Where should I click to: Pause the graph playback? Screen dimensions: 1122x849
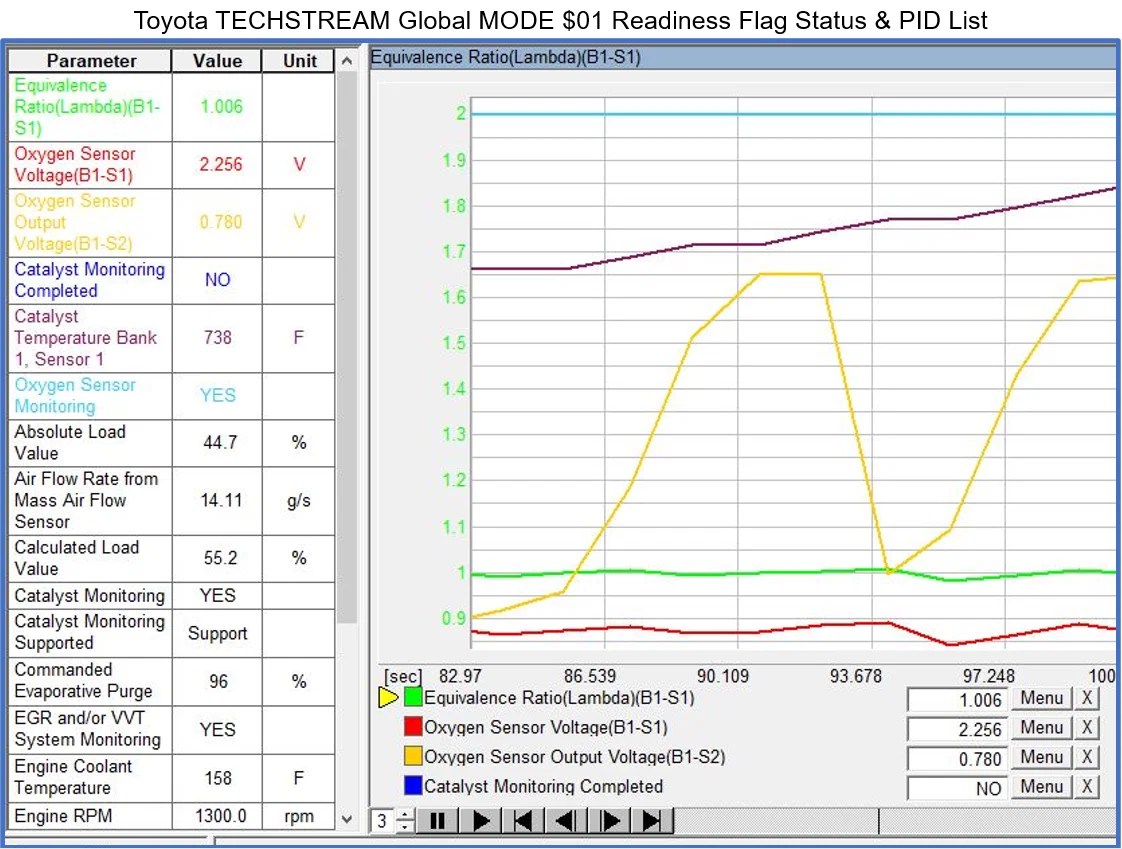coord(437,820)
